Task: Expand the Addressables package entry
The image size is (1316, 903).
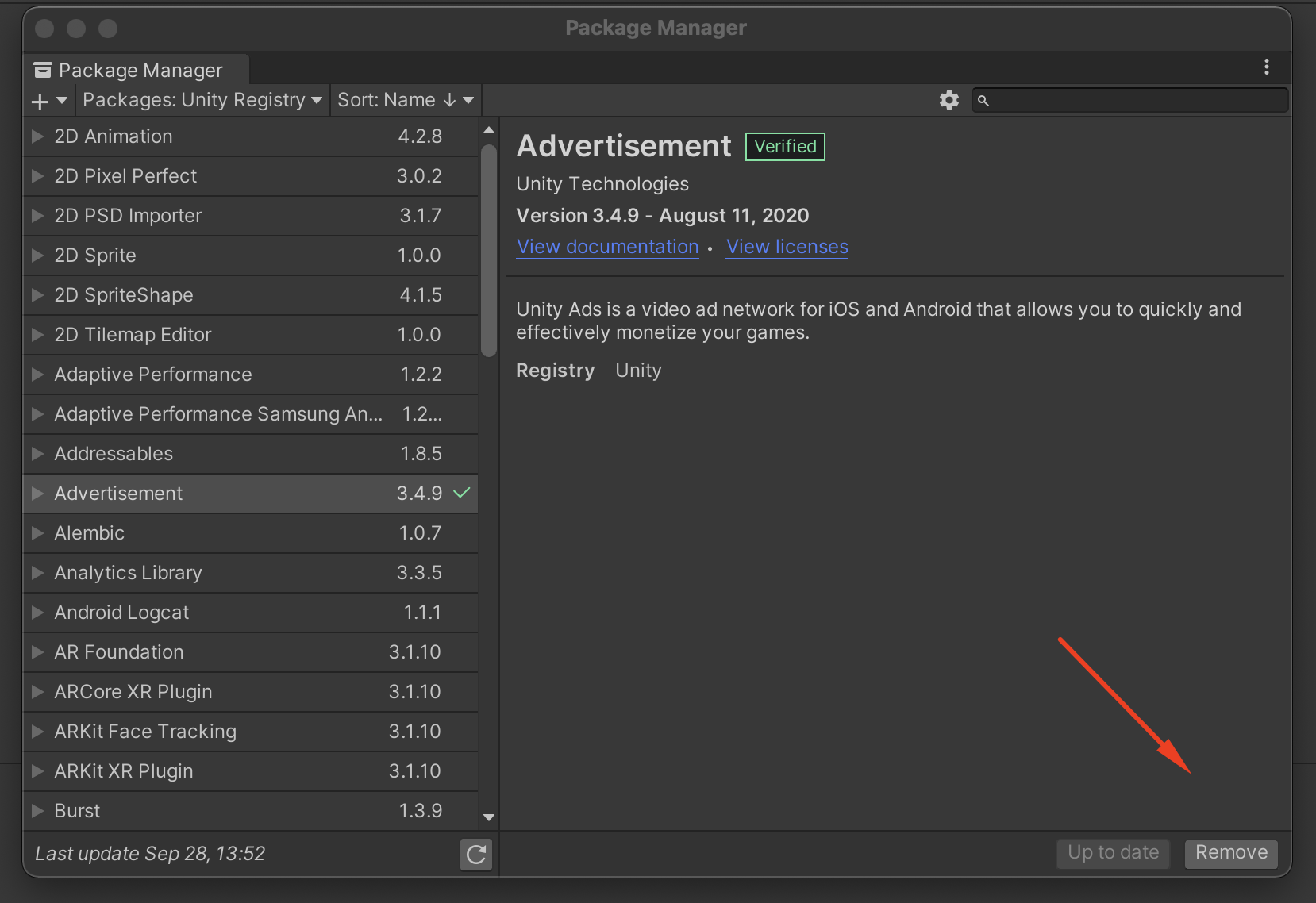Action: coord(37,454)
